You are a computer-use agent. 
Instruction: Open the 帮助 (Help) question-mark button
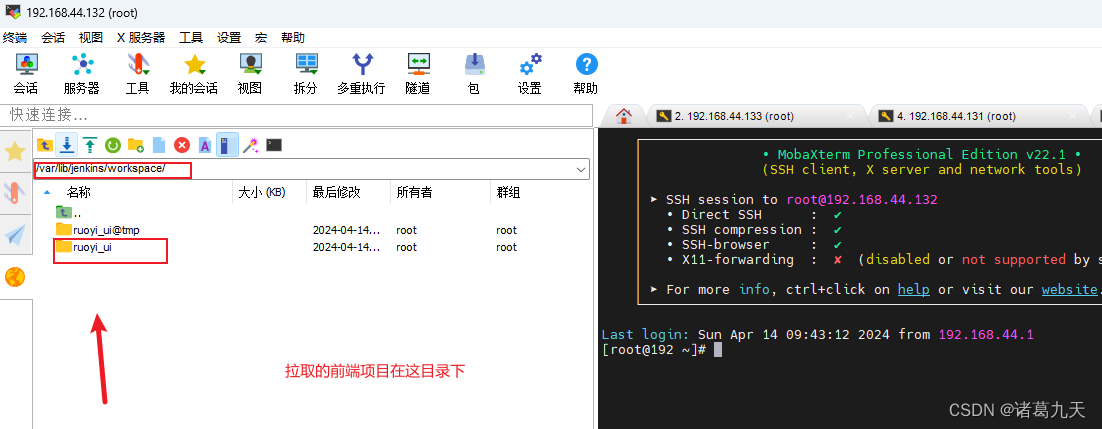[585, 74]
